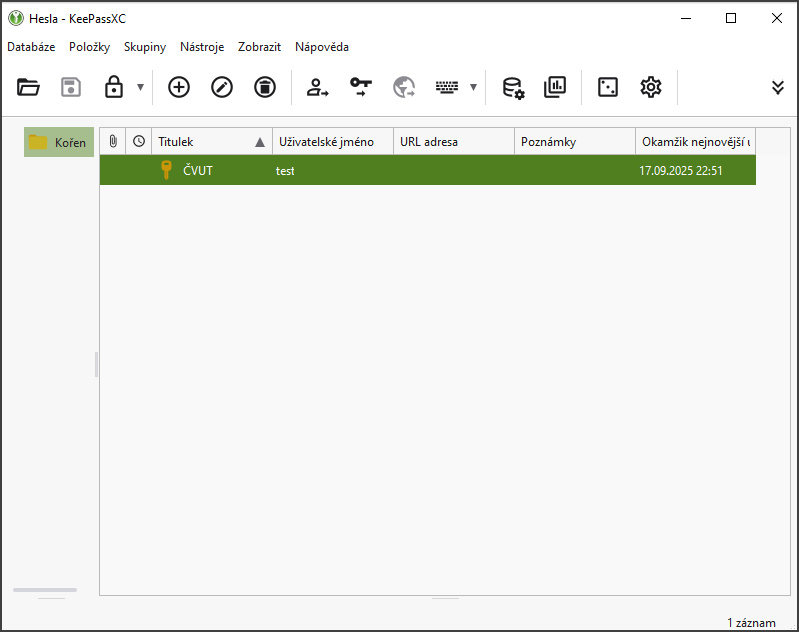Delete the selected entry with trash icon
Viewport: 799px width, 632px height.
pyautogui.click(x=264, y=87)
